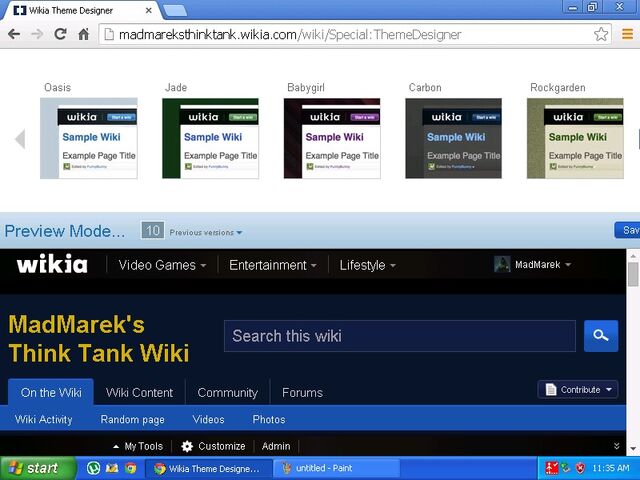Open the Community tab
Viewport: 640px width, 480px height.
pos(227,393)
